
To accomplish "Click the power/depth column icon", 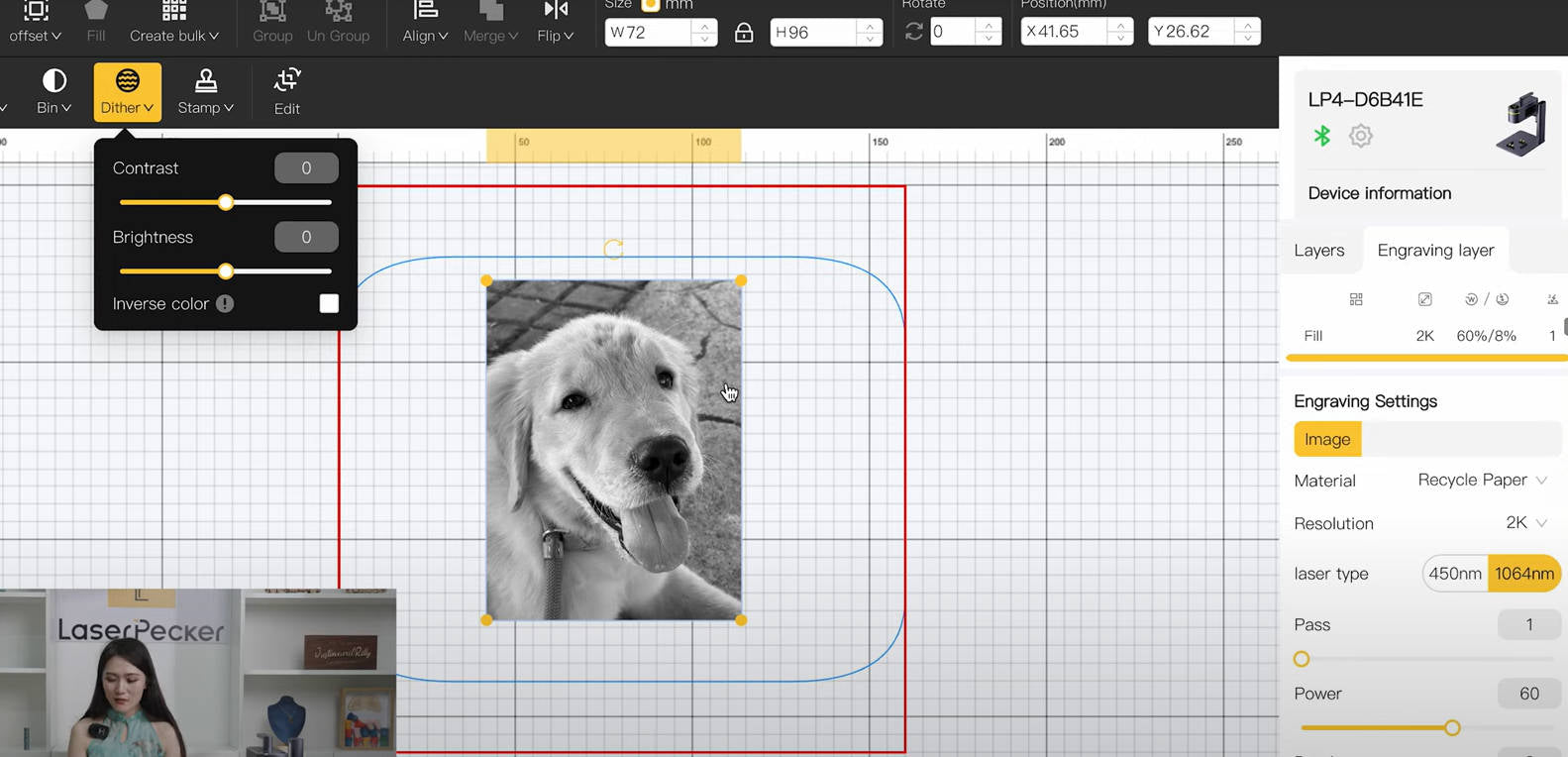I will tap(1486, 299).
